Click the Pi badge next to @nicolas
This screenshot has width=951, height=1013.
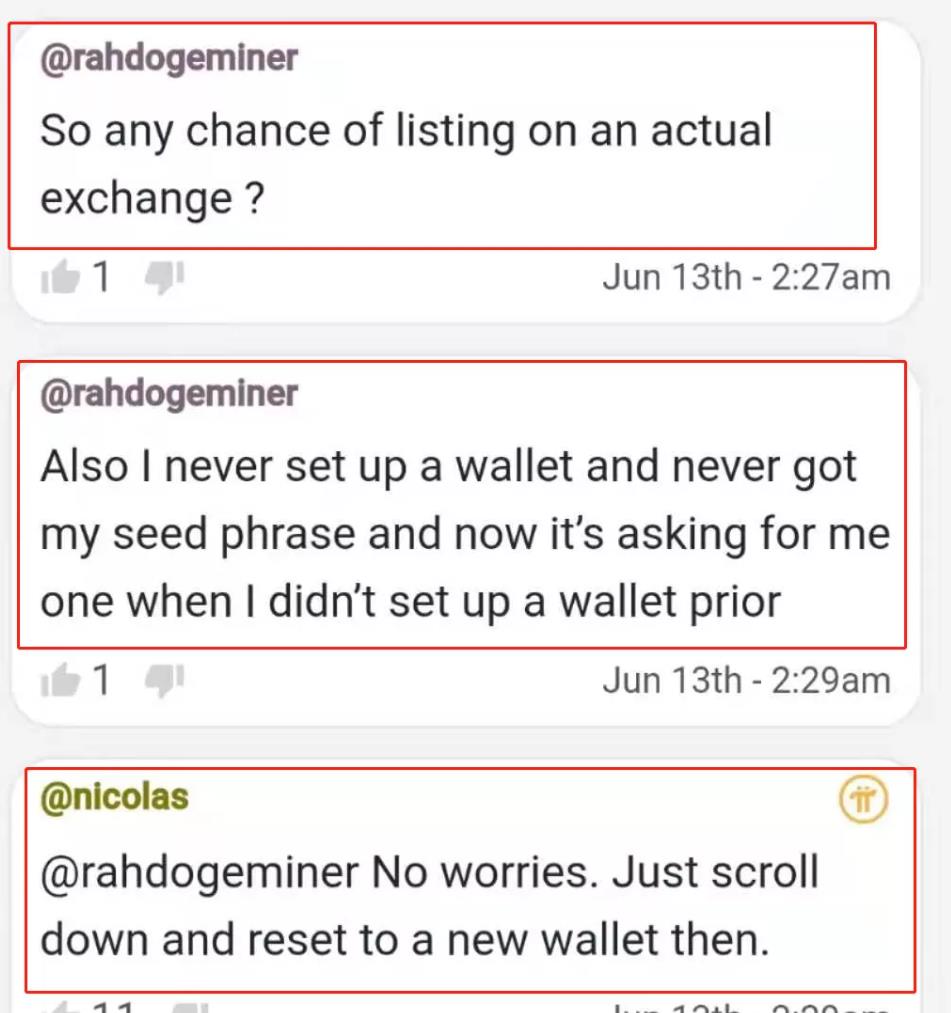point(864,801)
